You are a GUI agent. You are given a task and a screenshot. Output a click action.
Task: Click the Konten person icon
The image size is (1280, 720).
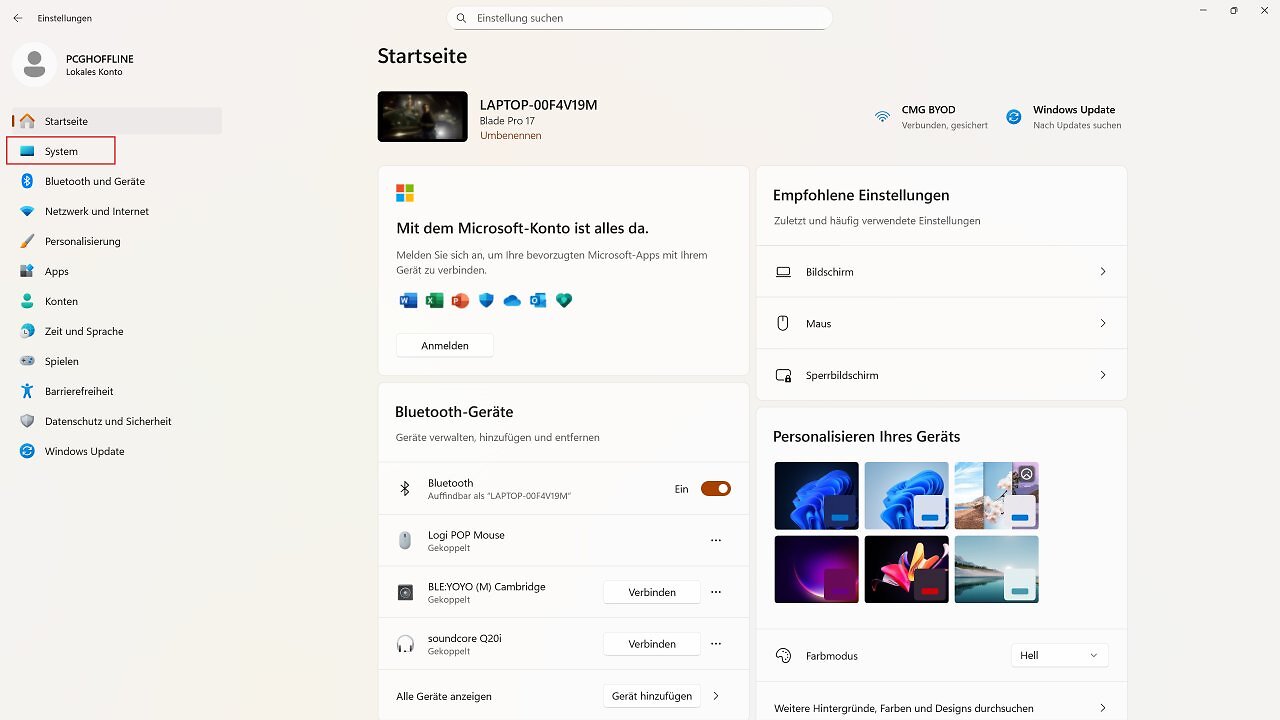click(x=27, y=301)
